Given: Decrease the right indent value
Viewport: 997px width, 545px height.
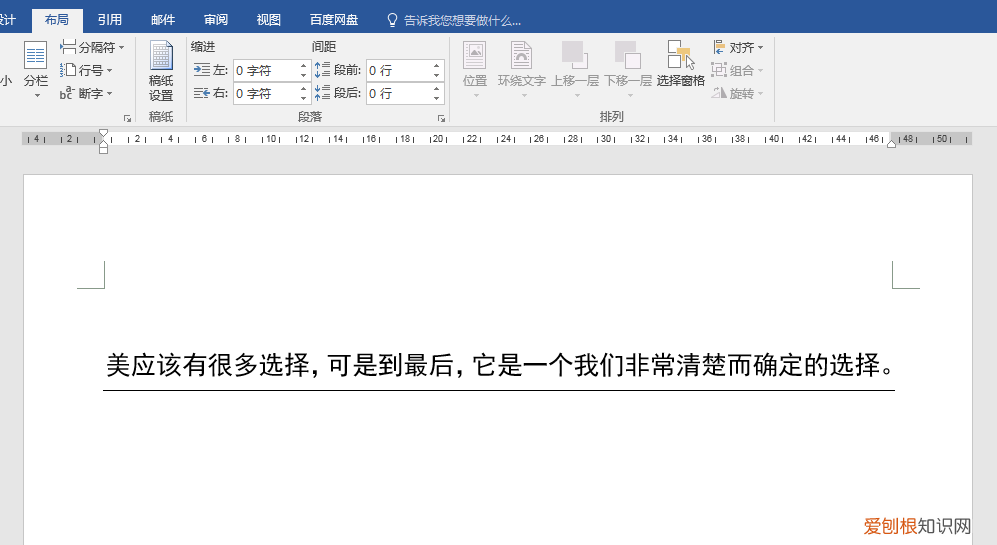Looking at the screenshot, I should pyautogui.click(x=303, y=99).
